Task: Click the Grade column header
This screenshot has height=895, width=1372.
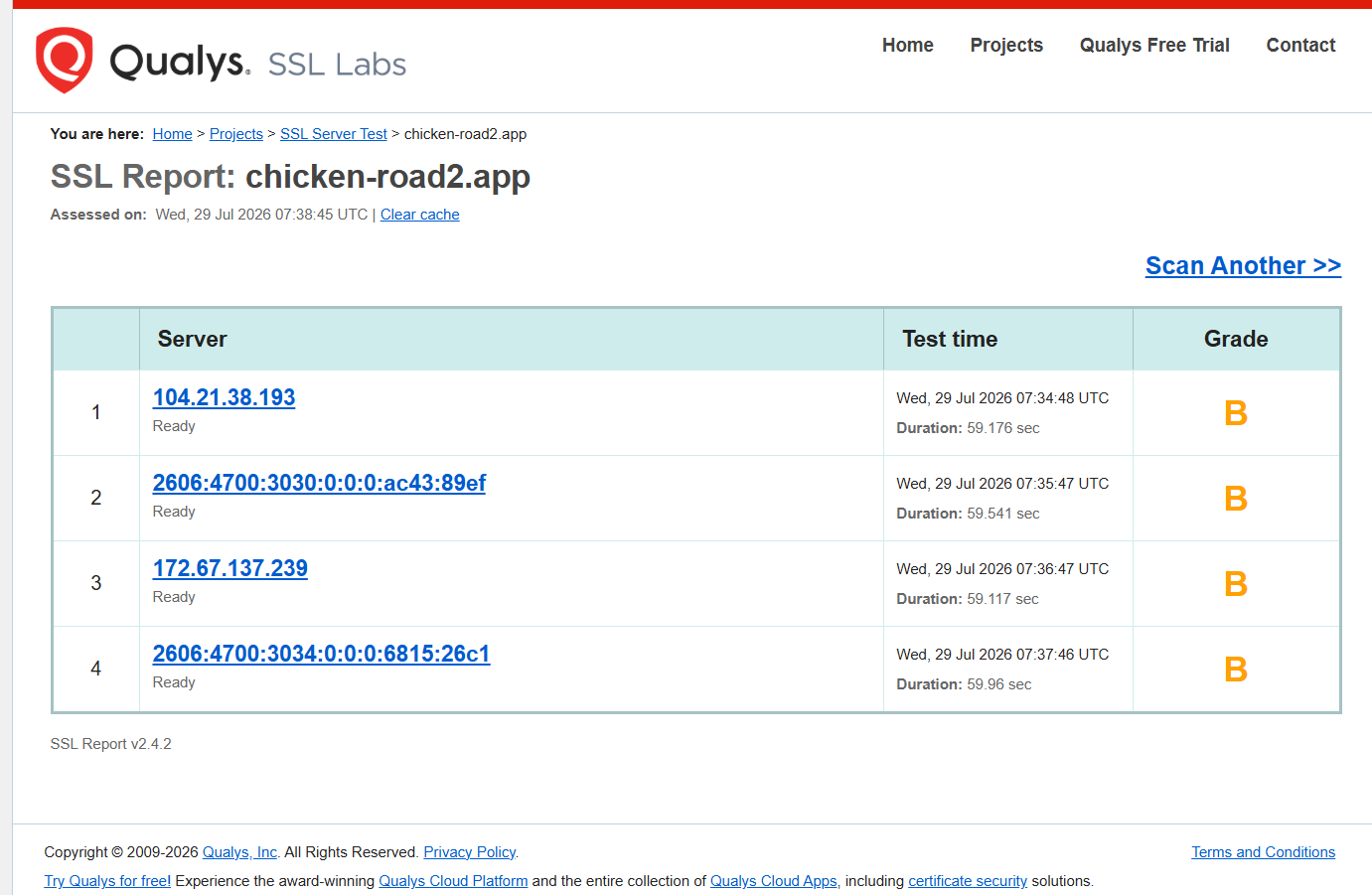Action: (1236, 339)
